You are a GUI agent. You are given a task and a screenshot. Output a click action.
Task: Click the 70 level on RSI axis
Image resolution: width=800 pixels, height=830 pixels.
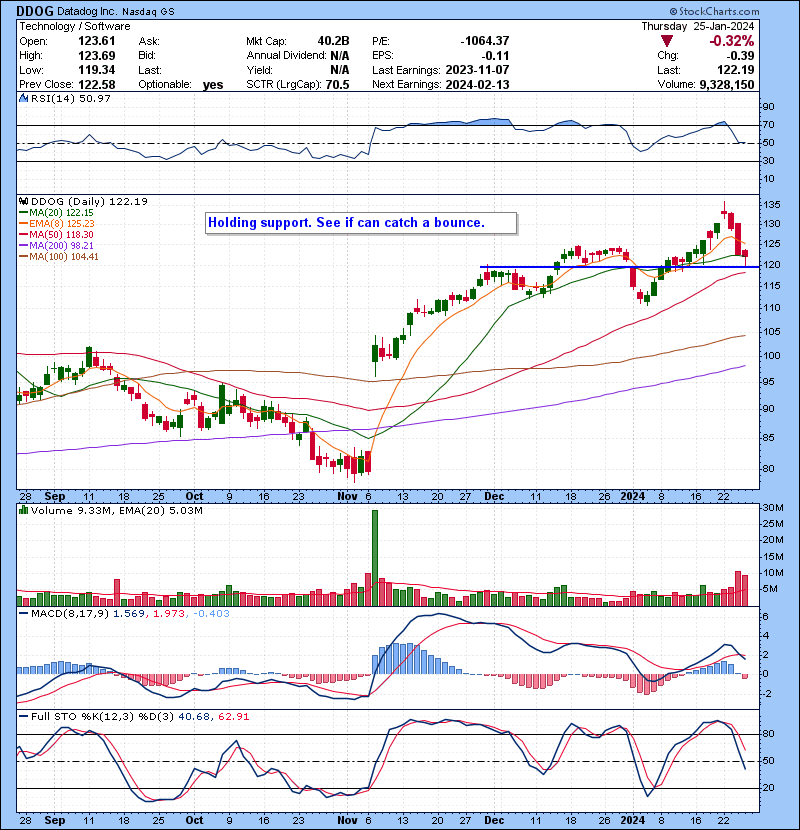[x=768, y=125]
